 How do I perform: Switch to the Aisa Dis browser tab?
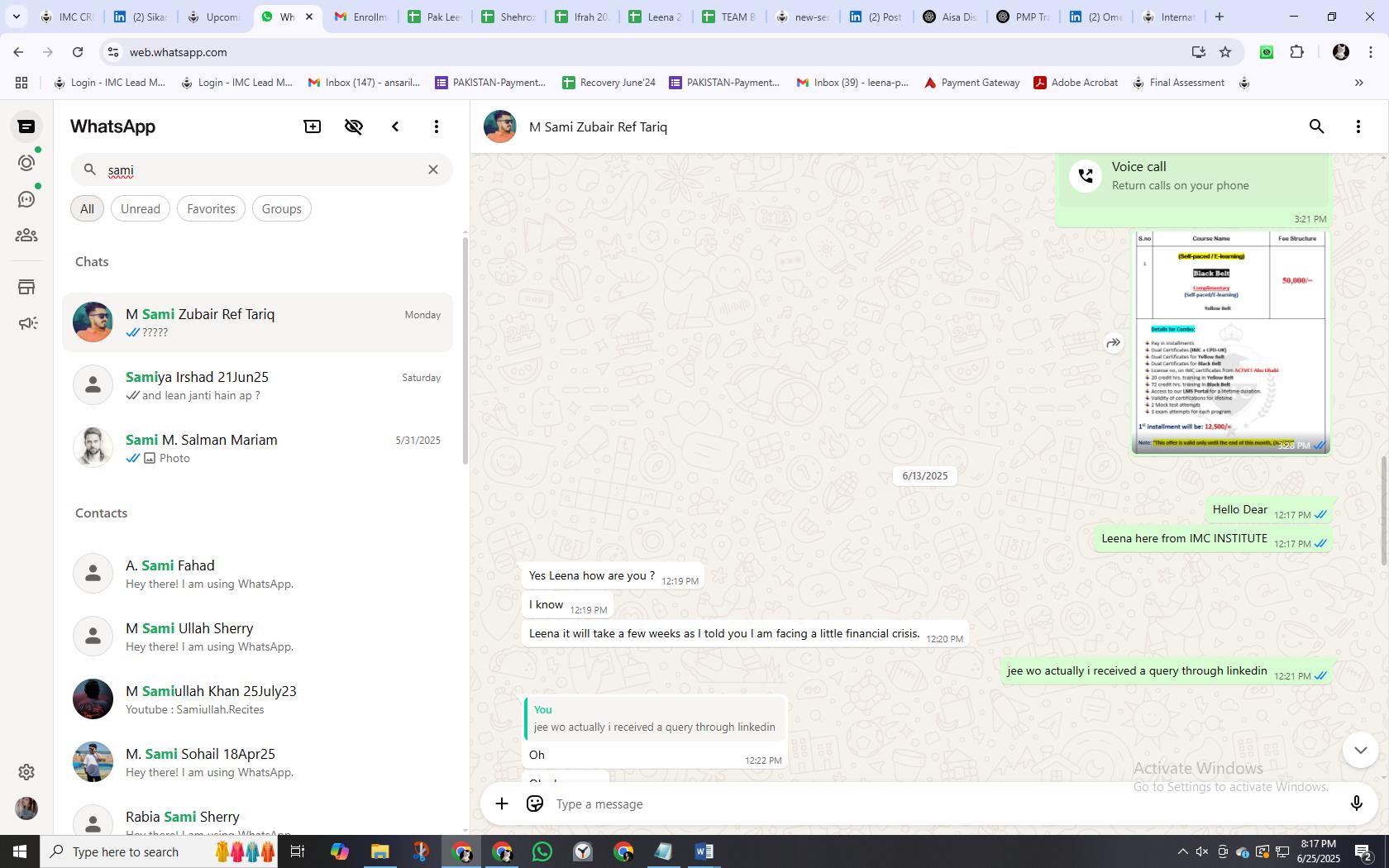point(949,17)
